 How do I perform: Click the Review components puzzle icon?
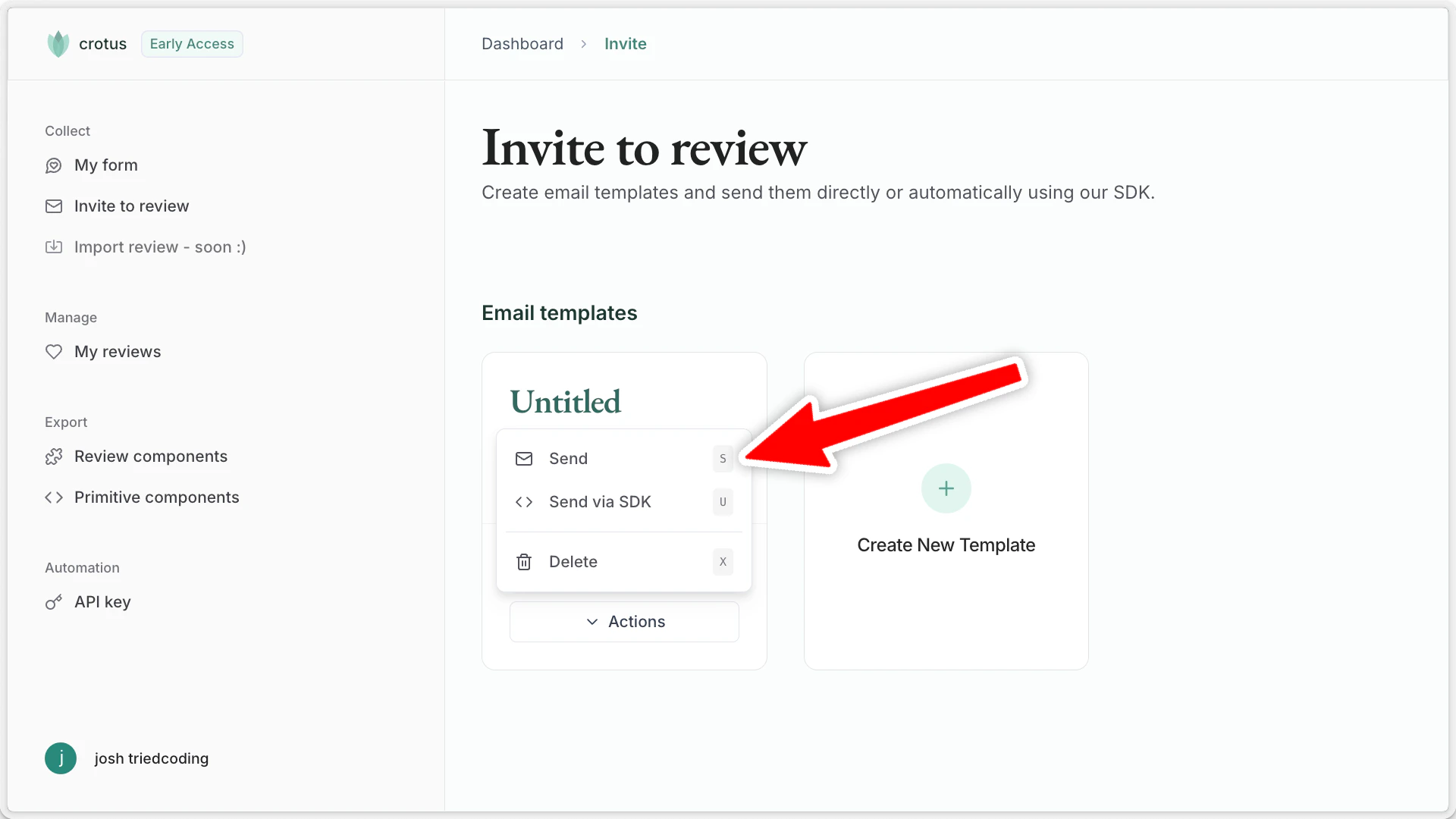54,457
